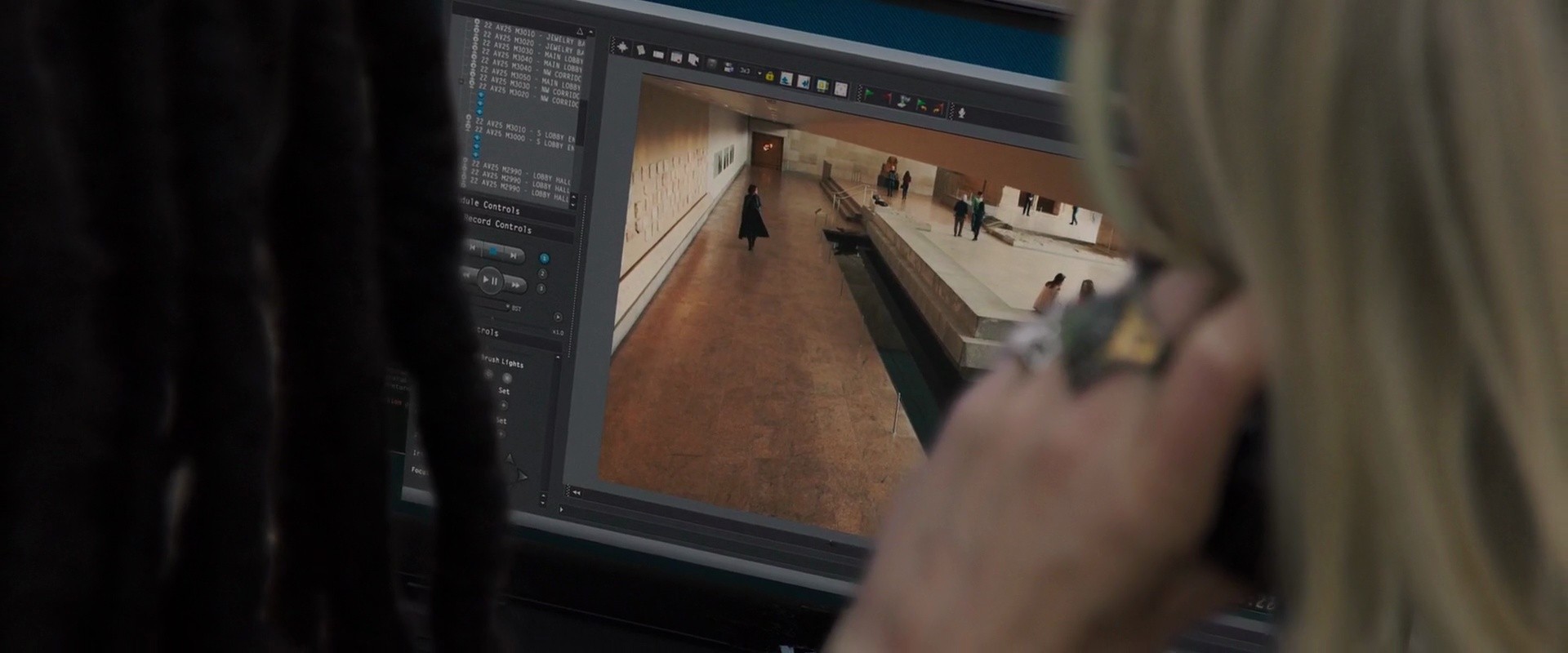
Task: Click the blank white tile icon
Action: tap(840, 90)
